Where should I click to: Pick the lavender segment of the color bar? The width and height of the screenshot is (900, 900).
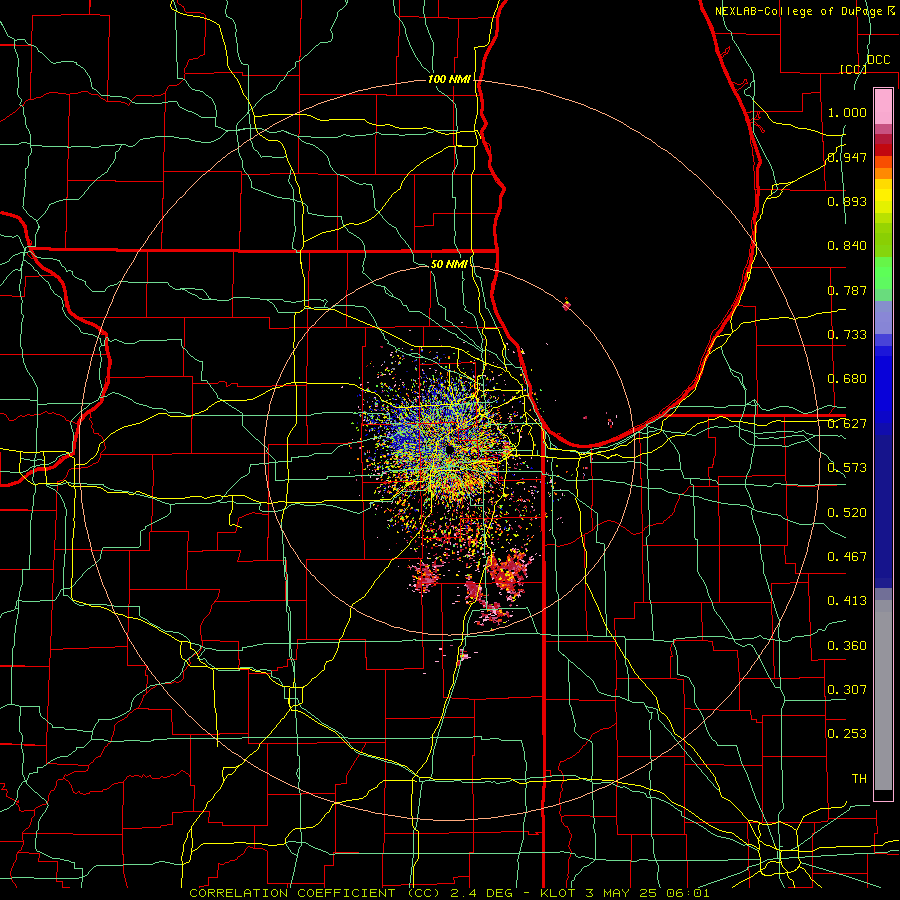(x=883, y=317)
